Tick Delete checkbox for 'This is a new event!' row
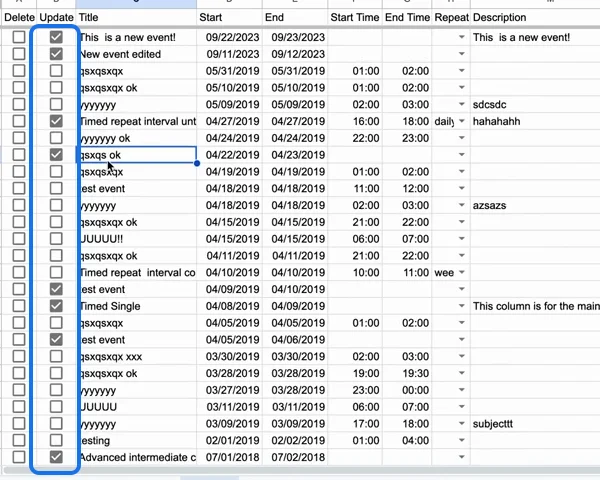 tap(19, 37)
